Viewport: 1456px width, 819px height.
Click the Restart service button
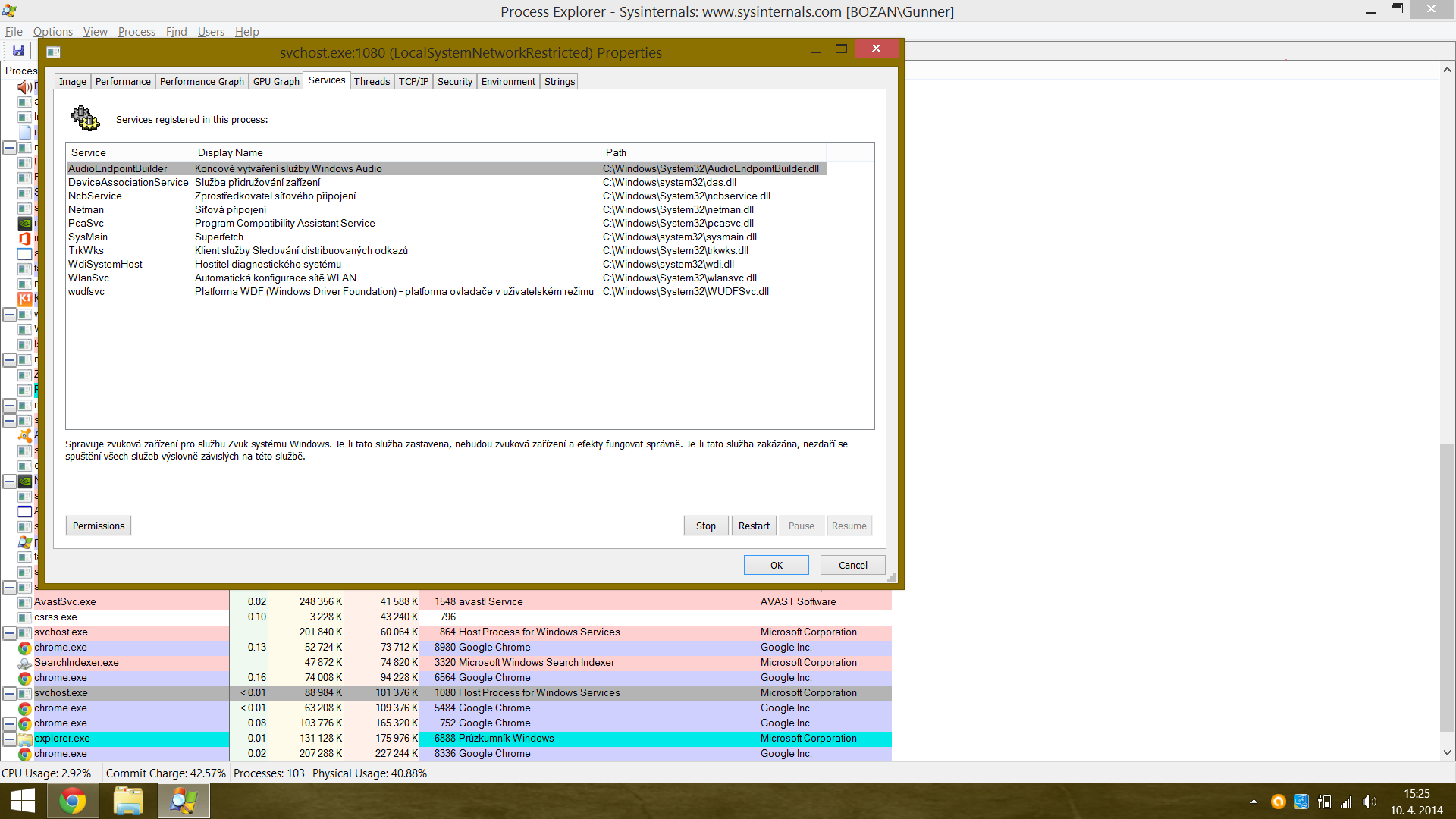tap(754, 526)
